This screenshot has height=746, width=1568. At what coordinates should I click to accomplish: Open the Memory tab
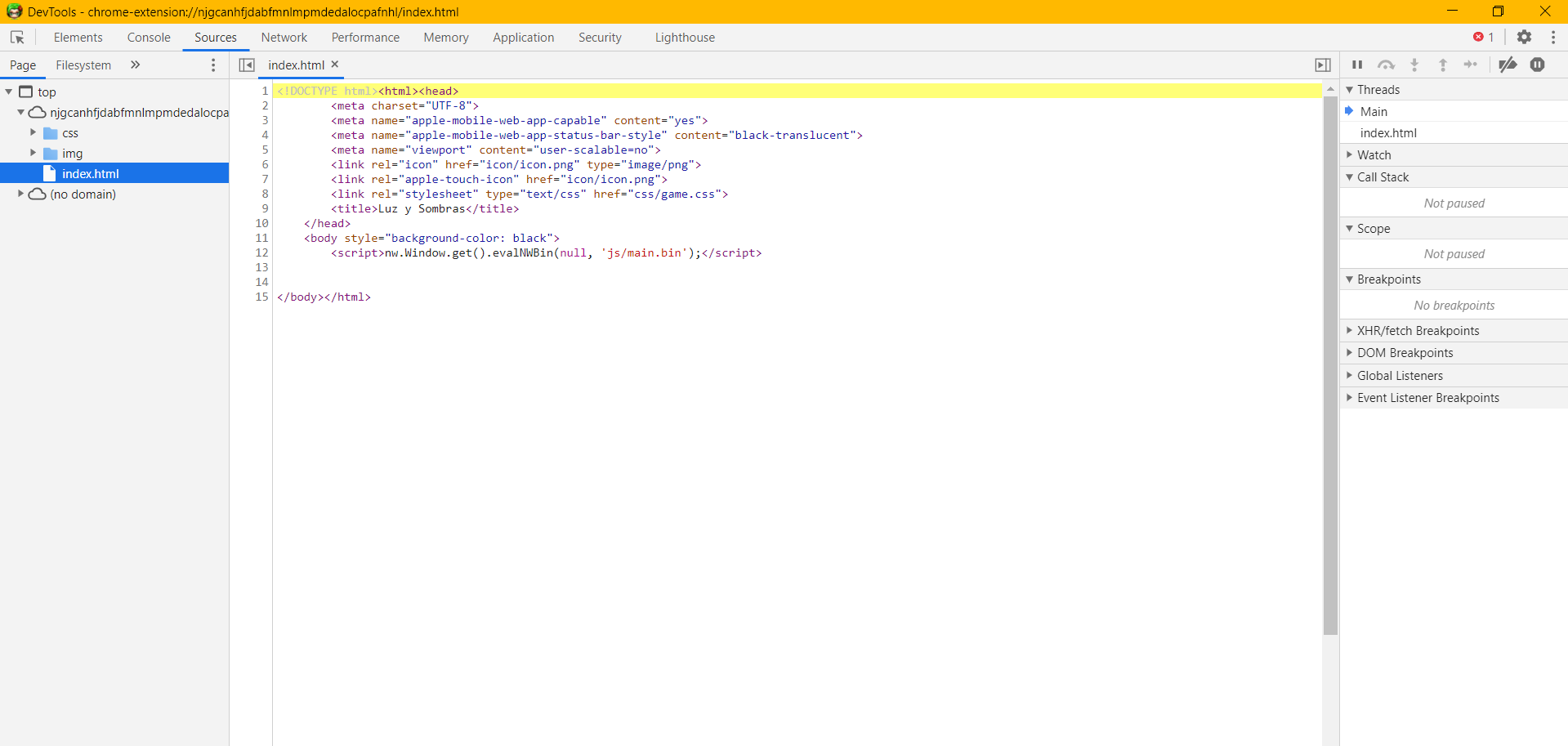tap(446, 38)
